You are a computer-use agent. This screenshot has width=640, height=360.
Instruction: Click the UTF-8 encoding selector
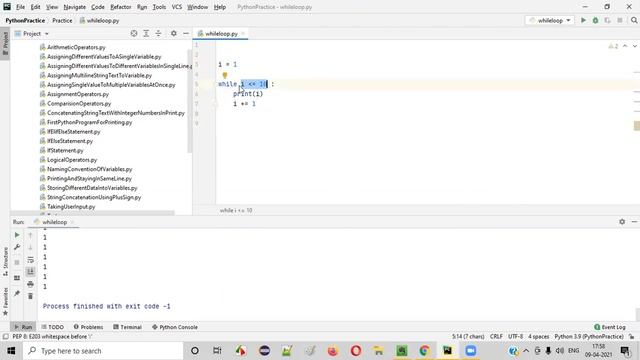click(516, 337)
